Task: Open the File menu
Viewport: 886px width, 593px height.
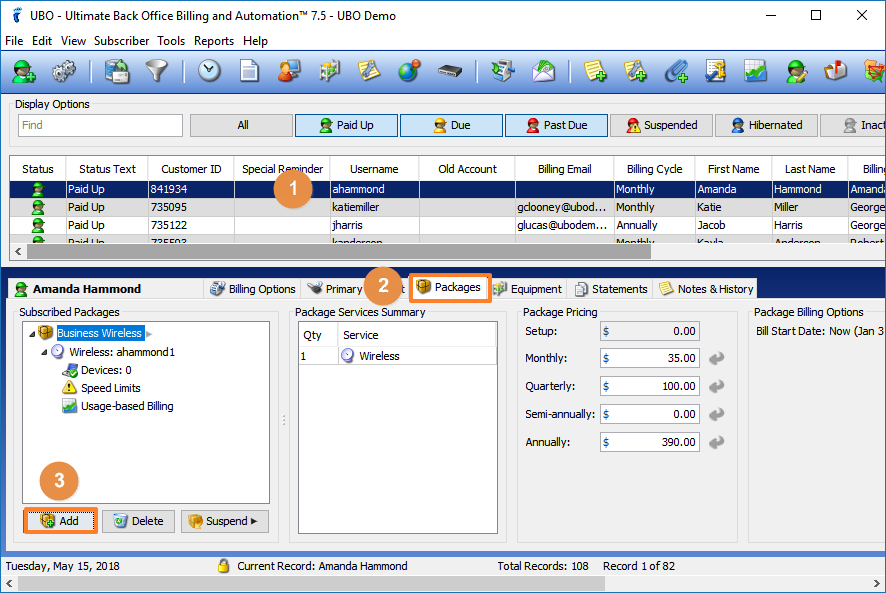Action: (14, 41)
